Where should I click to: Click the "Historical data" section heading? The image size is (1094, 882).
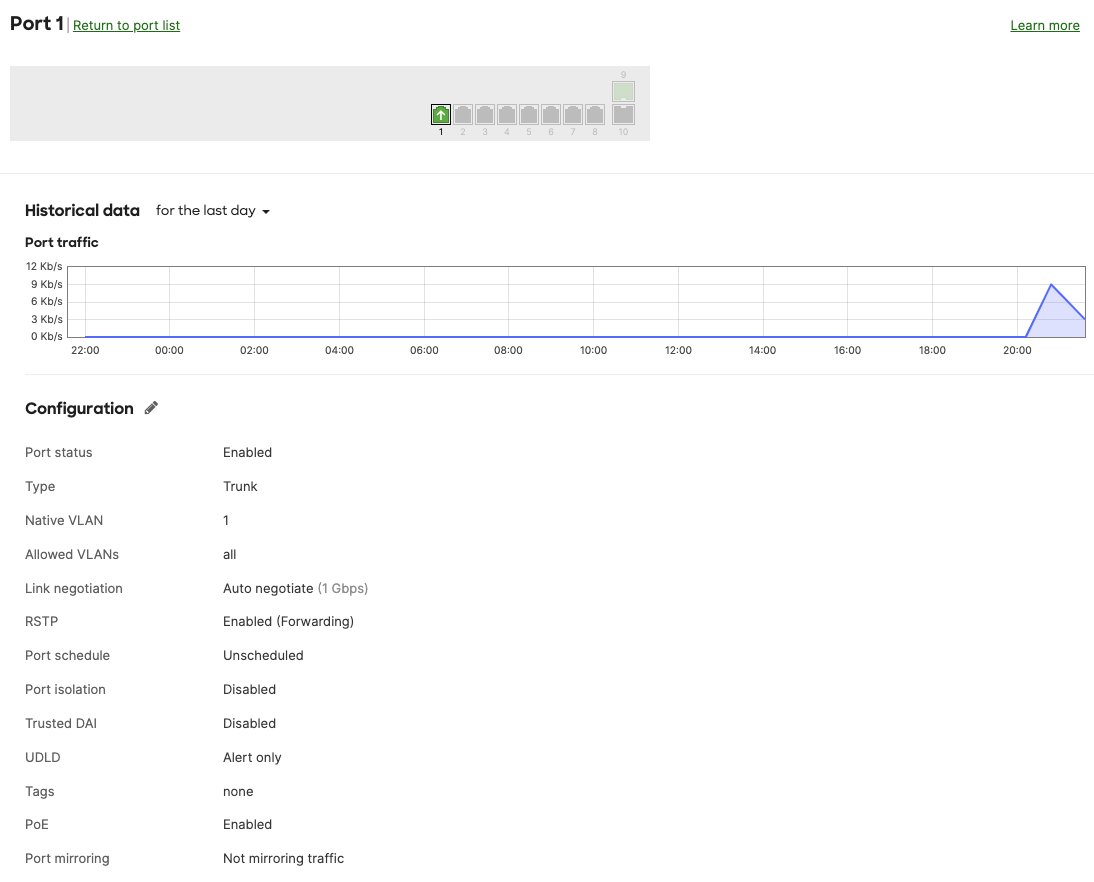click(82, 210)
